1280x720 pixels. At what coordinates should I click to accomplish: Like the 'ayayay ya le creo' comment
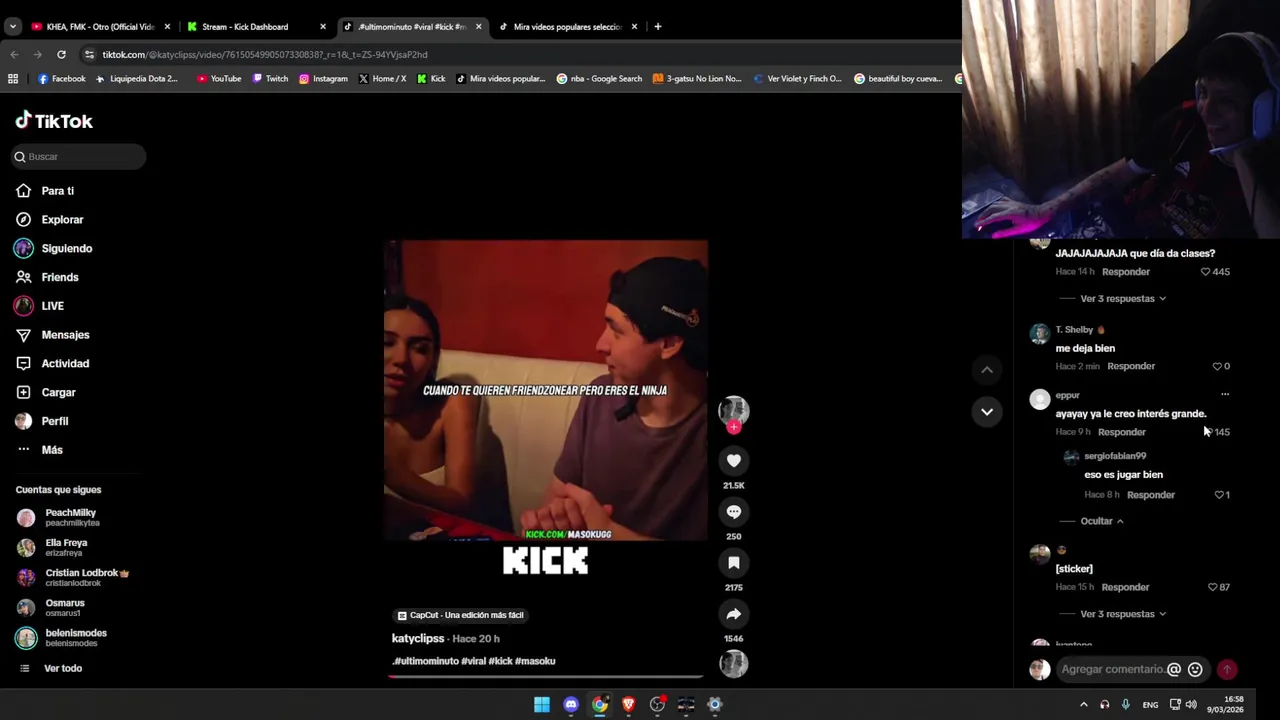click(x=1208, y=432)
